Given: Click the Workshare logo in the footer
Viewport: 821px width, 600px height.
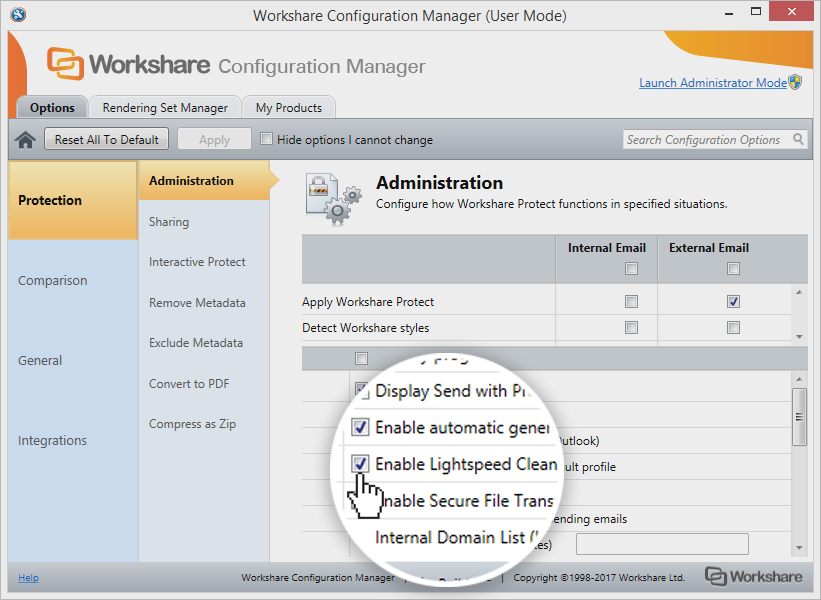Looking at the screenshot, I should (x=753, y=576).
